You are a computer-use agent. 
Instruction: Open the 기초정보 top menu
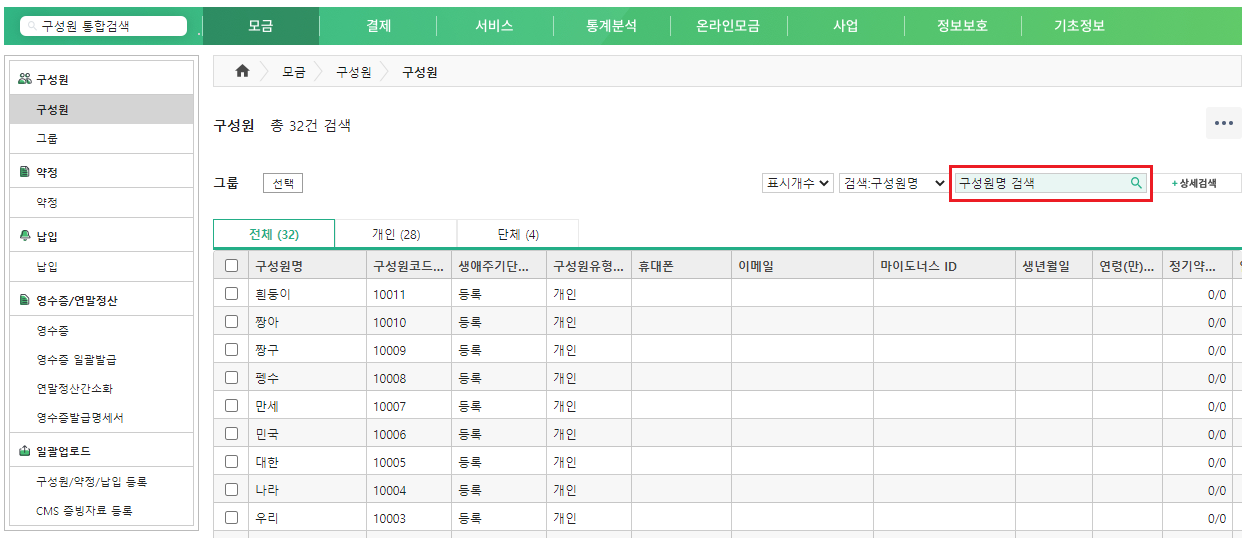[1079, 26]
